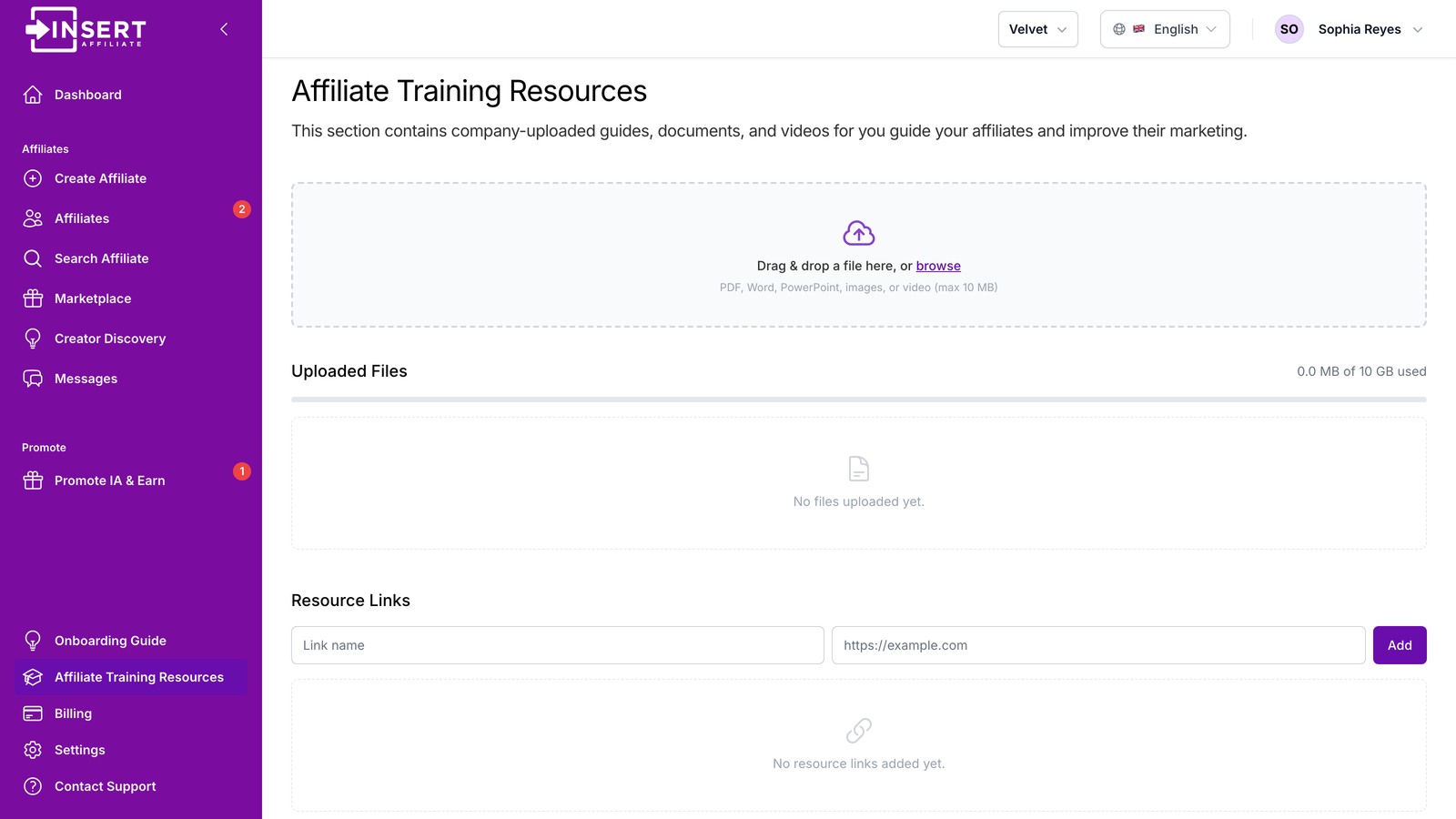1456x819 pixels.
Task: Click the Affiliates people icon
Action: (x=33, y=218)
